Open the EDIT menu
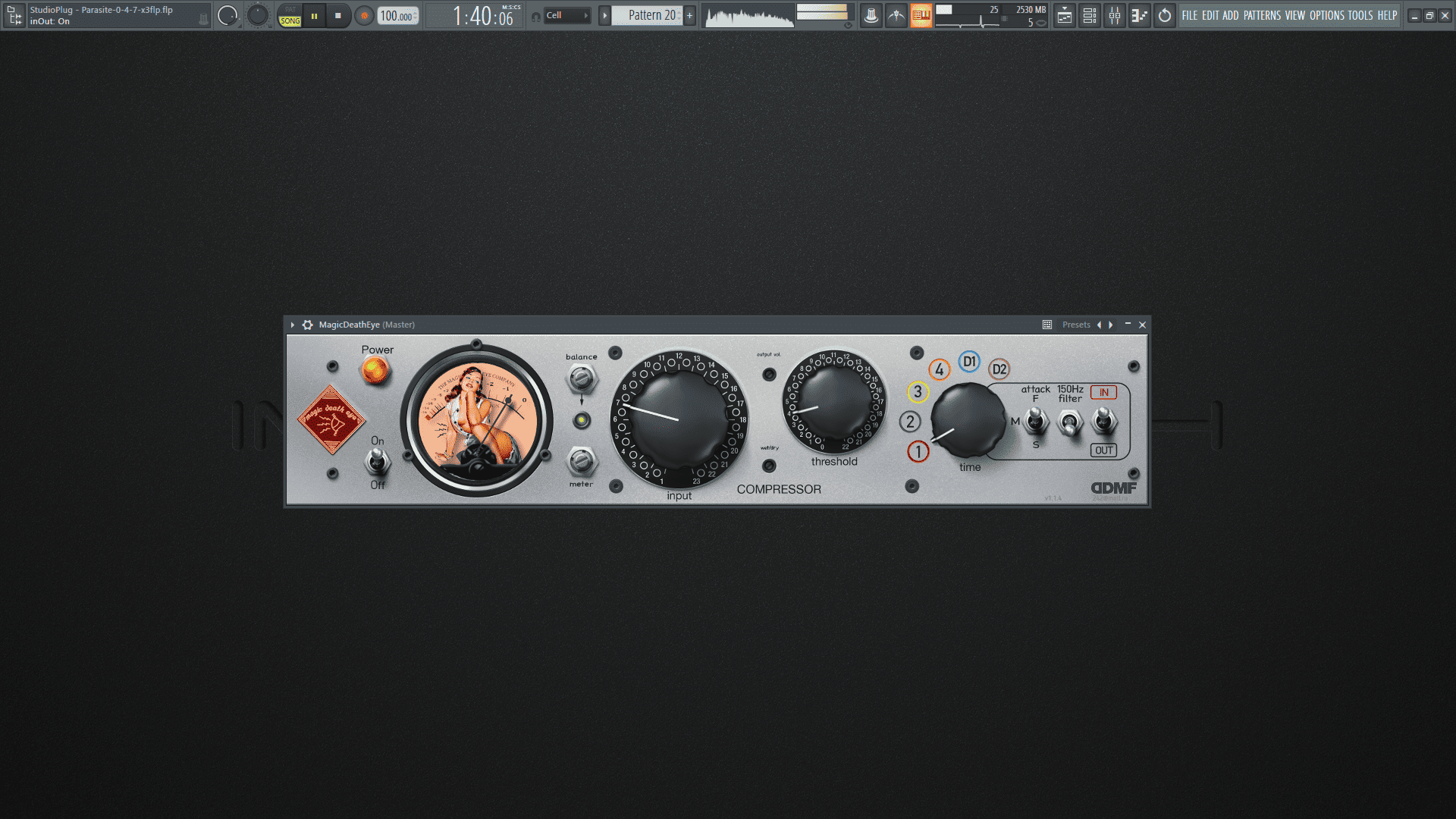 1210,15
